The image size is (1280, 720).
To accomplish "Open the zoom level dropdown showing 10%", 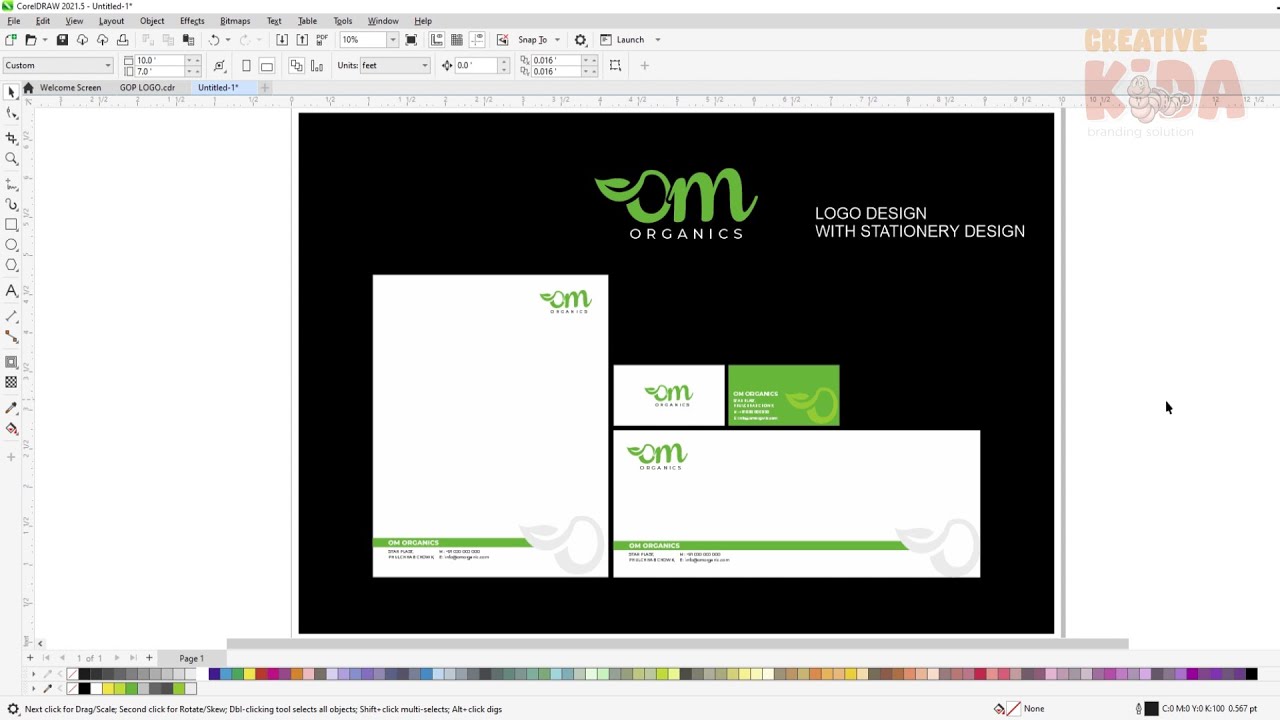I will tap(392, 40).
